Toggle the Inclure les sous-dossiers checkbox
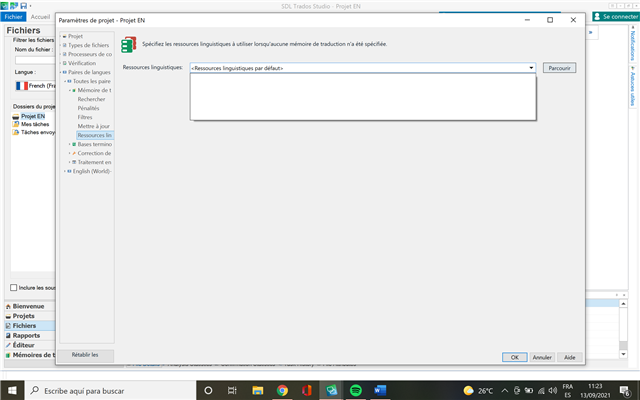This screenshot has width=640, height=400. pyautogui.click(x=13, y=287)
